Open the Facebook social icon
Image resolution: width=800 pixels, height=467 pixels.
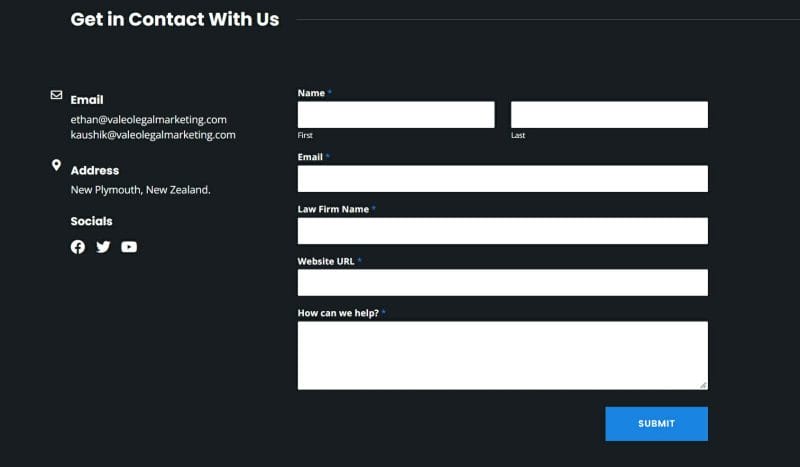point(78,247)
